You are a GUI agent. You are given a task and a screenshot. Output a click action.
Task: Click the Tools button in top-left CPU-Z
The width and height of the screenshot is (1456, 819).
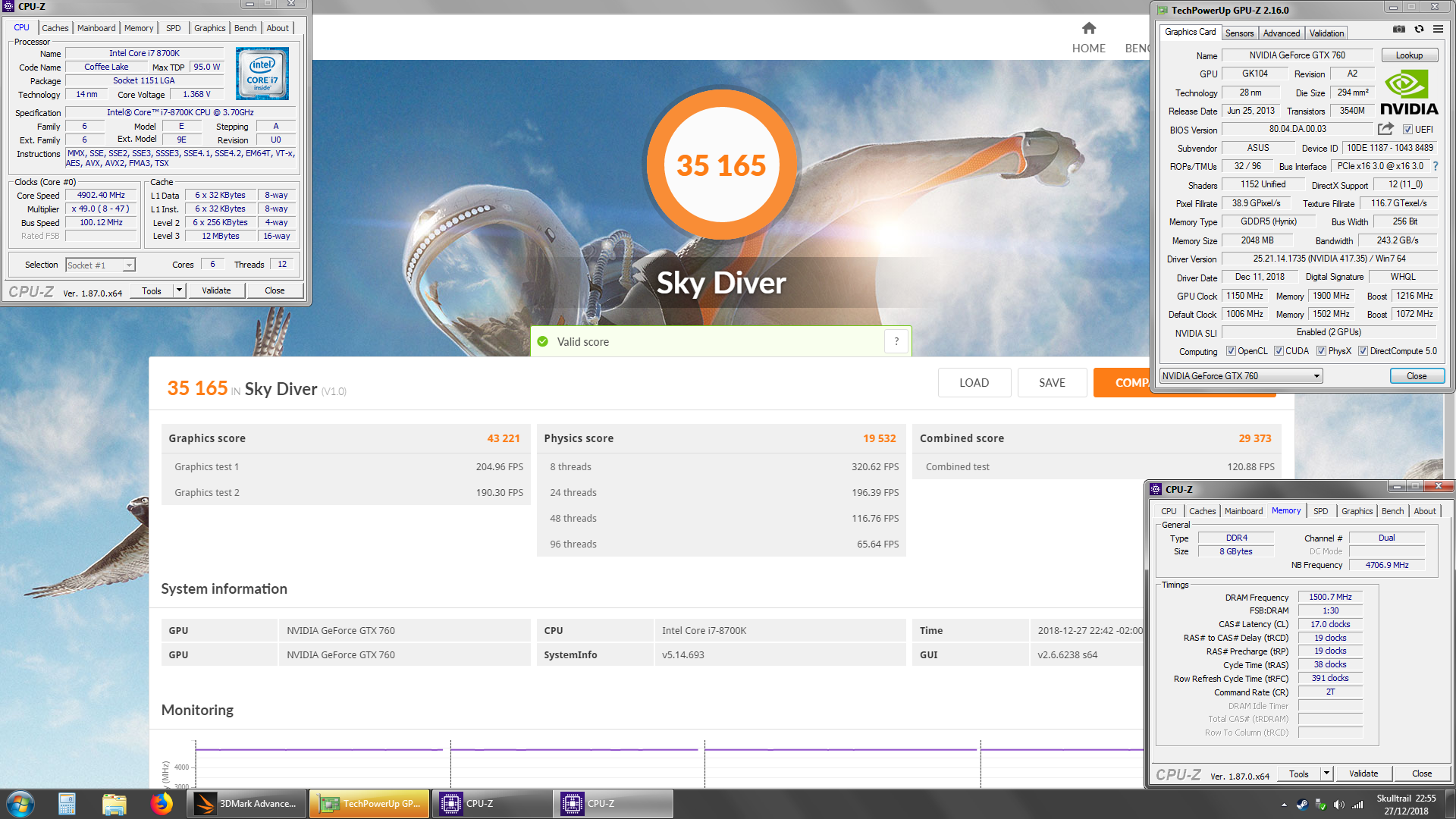(152, 290)
